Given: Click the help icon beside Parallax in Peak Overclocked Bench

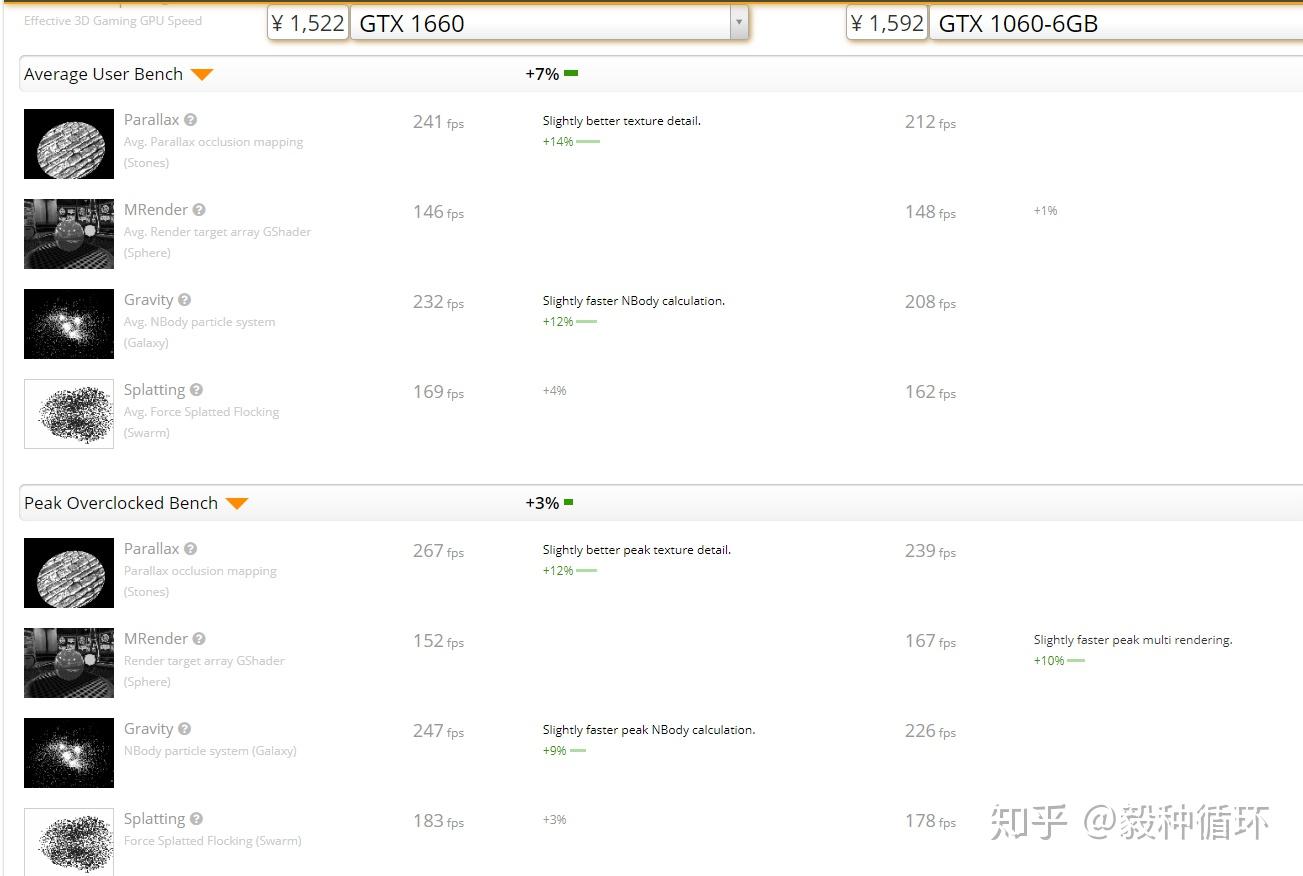Looking at the screenshot, I should tap(190, 549).
